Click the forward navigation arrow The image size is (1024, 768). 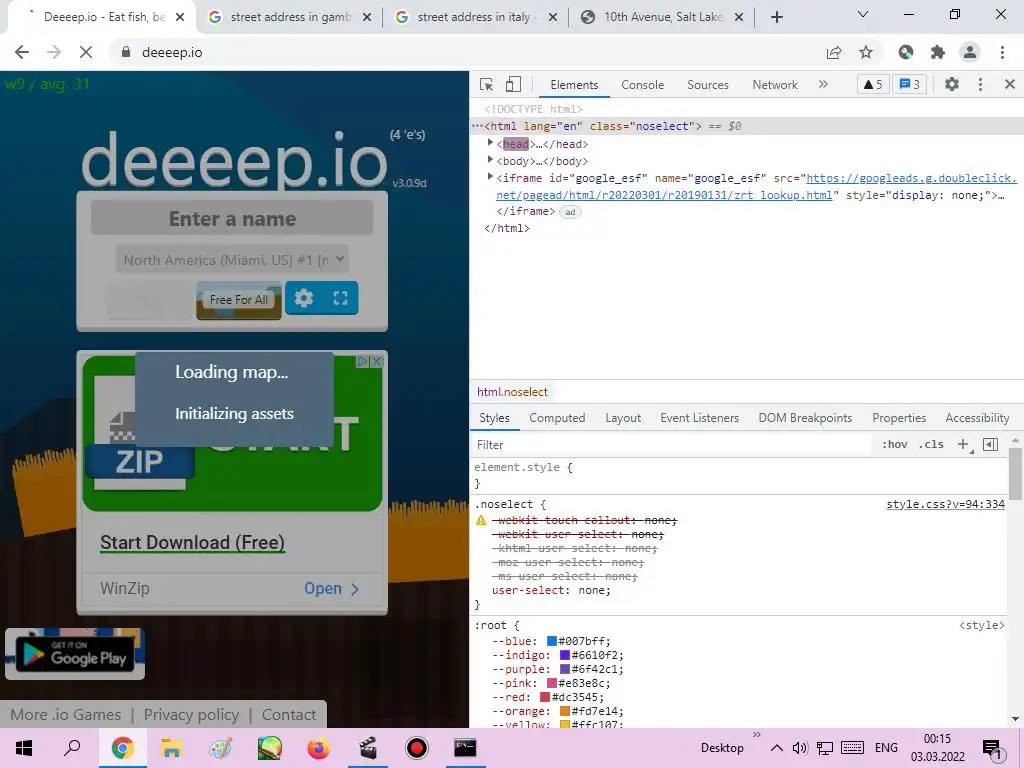[x=54, y=52]
